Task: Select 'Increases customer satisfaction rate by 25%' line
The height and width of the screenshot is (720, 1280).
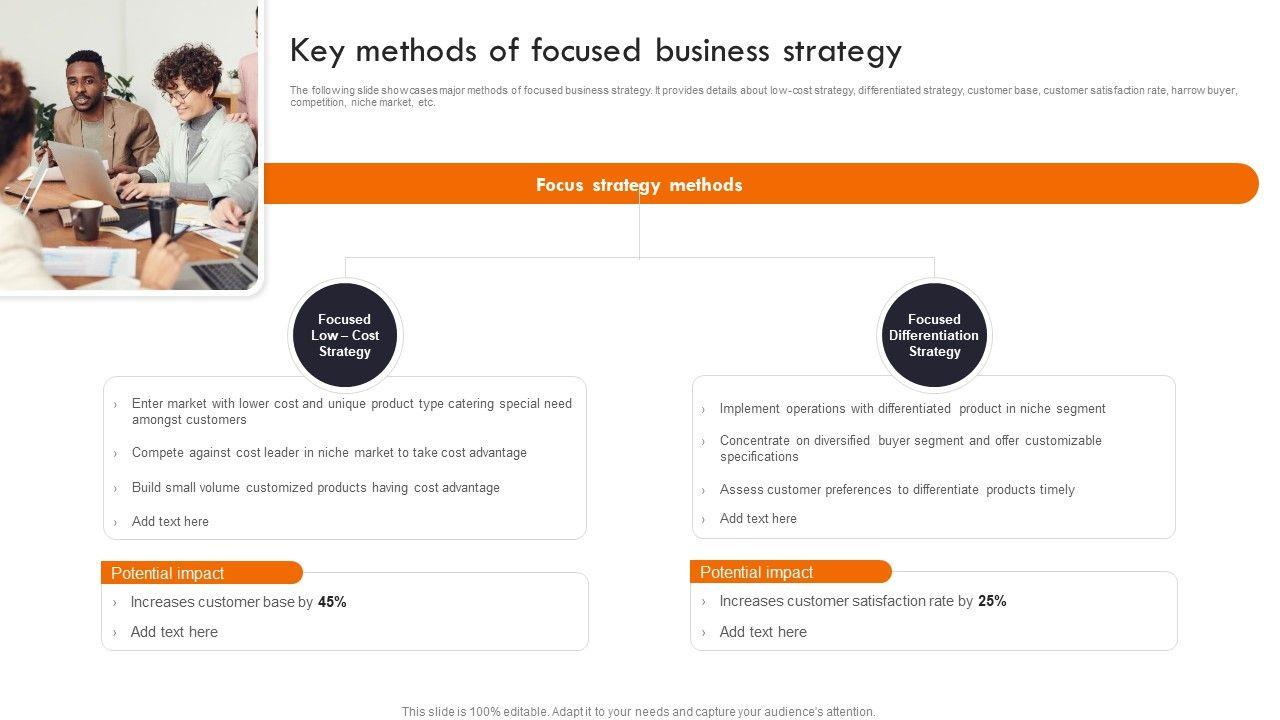Action: click(x=862, y=601)
